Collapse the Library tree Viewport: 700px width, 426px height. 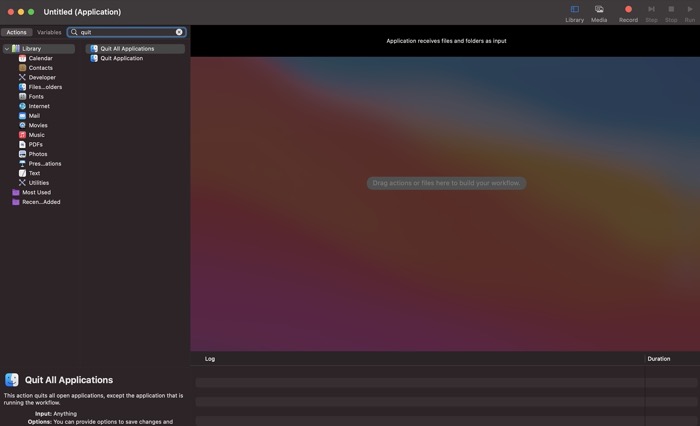point(7,49)
